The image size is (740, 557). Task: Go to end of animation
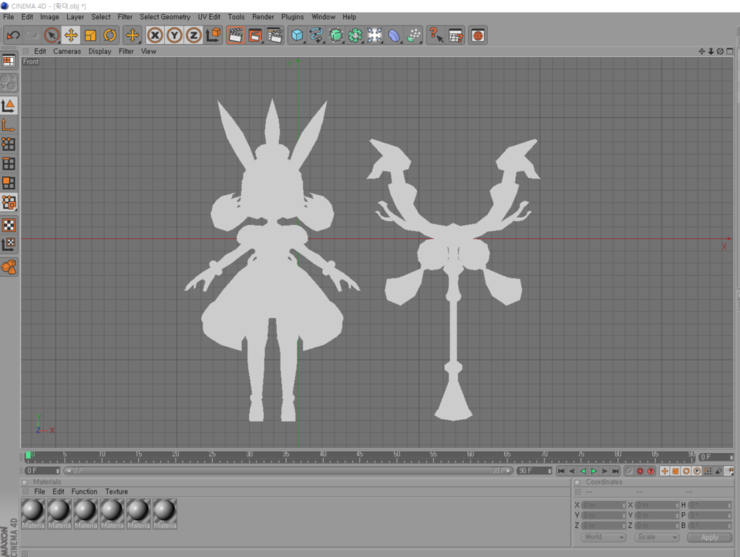[x=615, y=471]
